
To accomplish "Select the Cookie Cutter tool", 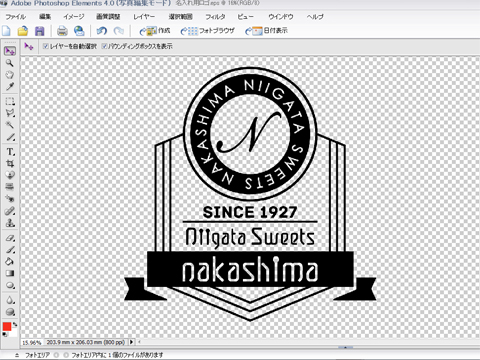I will 10,175.
